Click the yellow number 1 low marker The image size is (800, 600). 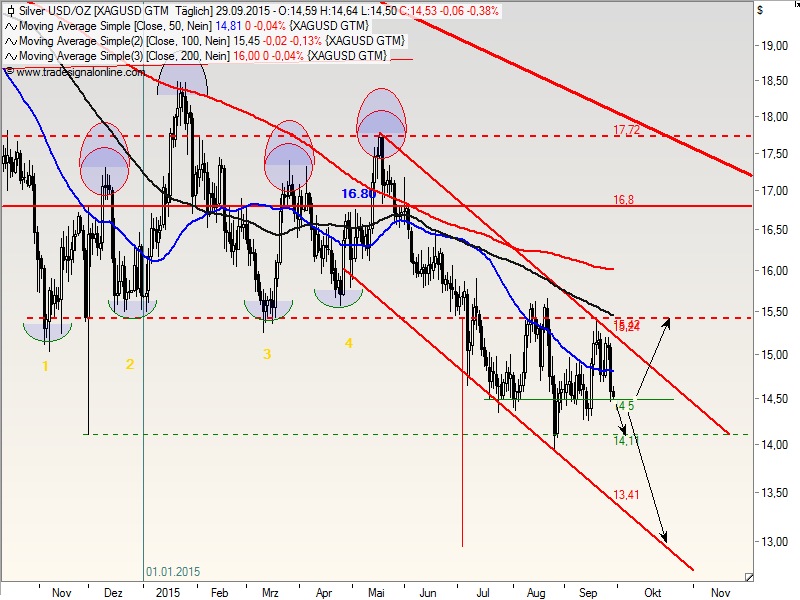click(45, 366)
